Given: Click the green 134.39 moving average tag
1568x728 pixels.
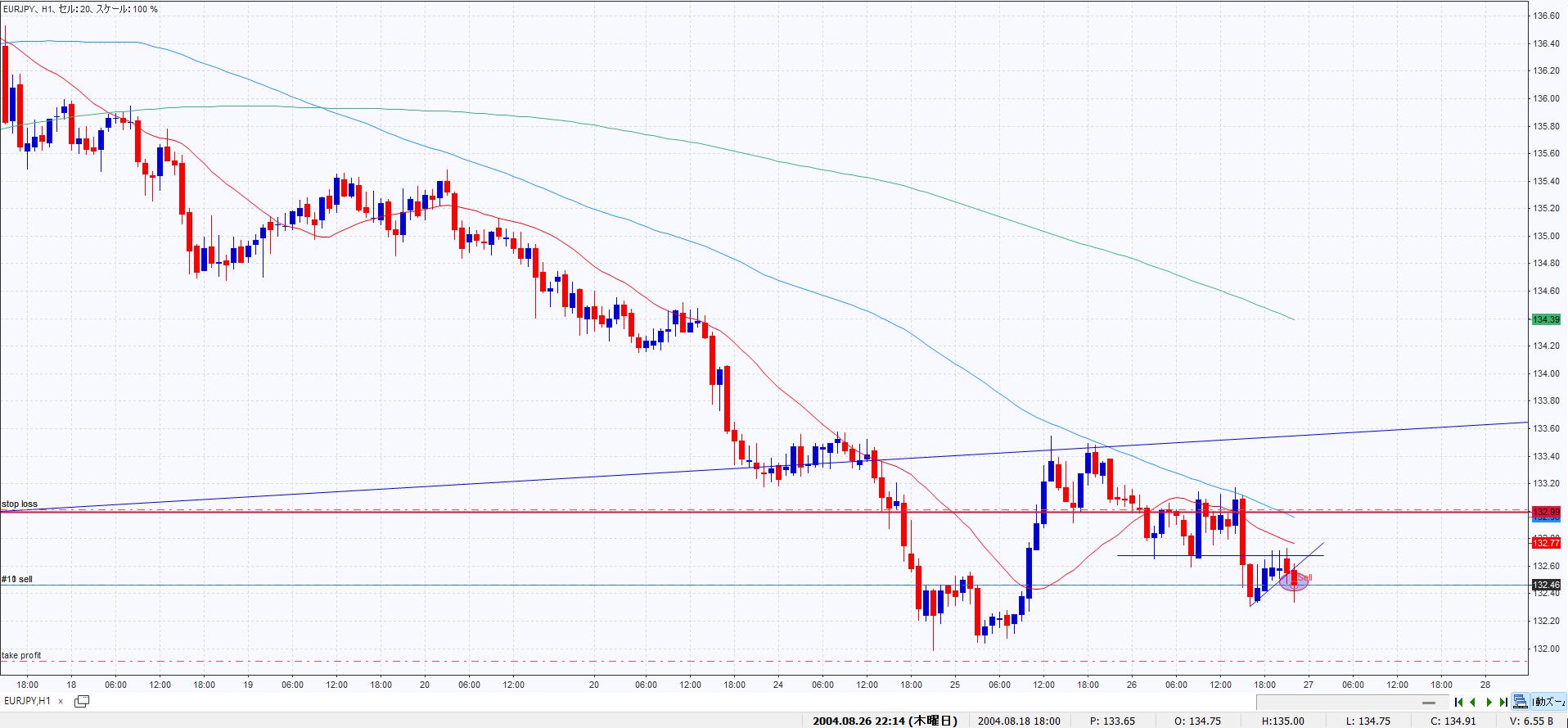Looking at the screenshot, I should tap(1546, 319).
